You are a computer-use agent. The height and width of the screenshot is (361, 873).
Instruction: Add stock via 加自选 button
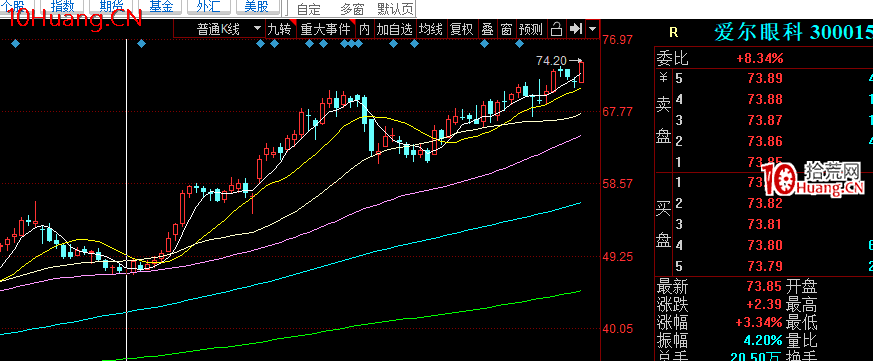tap(394, 30)
